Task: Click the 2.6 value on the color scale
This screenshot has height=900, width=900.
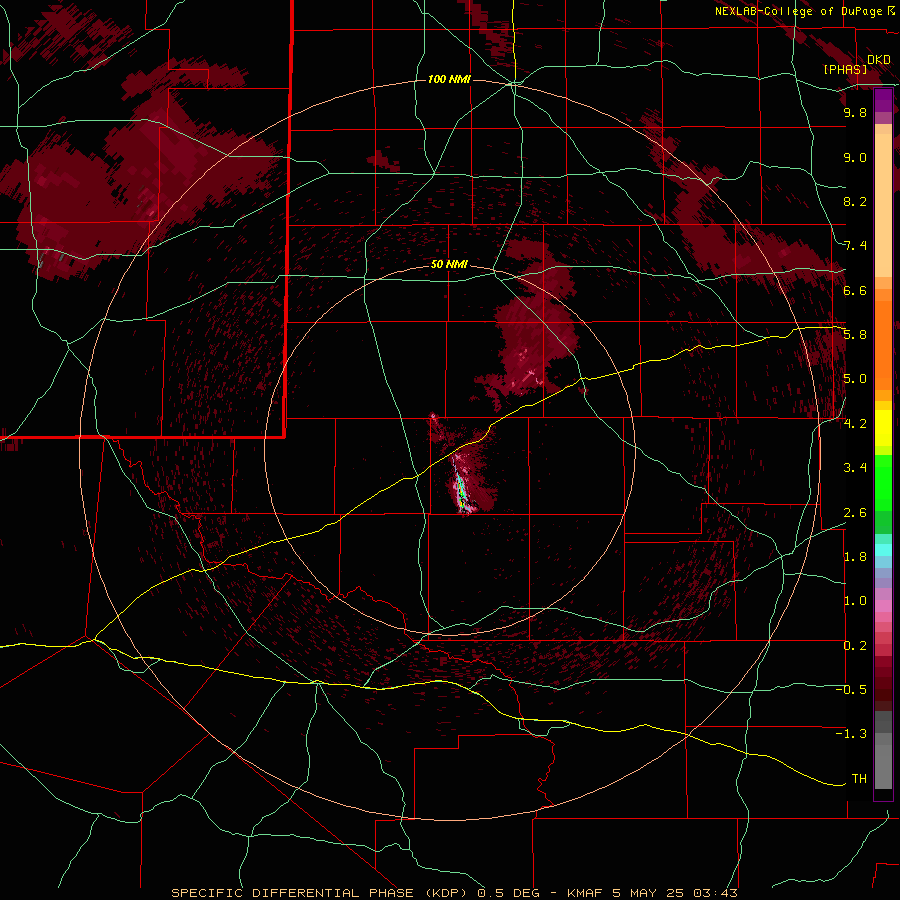Action: point(855,513)
